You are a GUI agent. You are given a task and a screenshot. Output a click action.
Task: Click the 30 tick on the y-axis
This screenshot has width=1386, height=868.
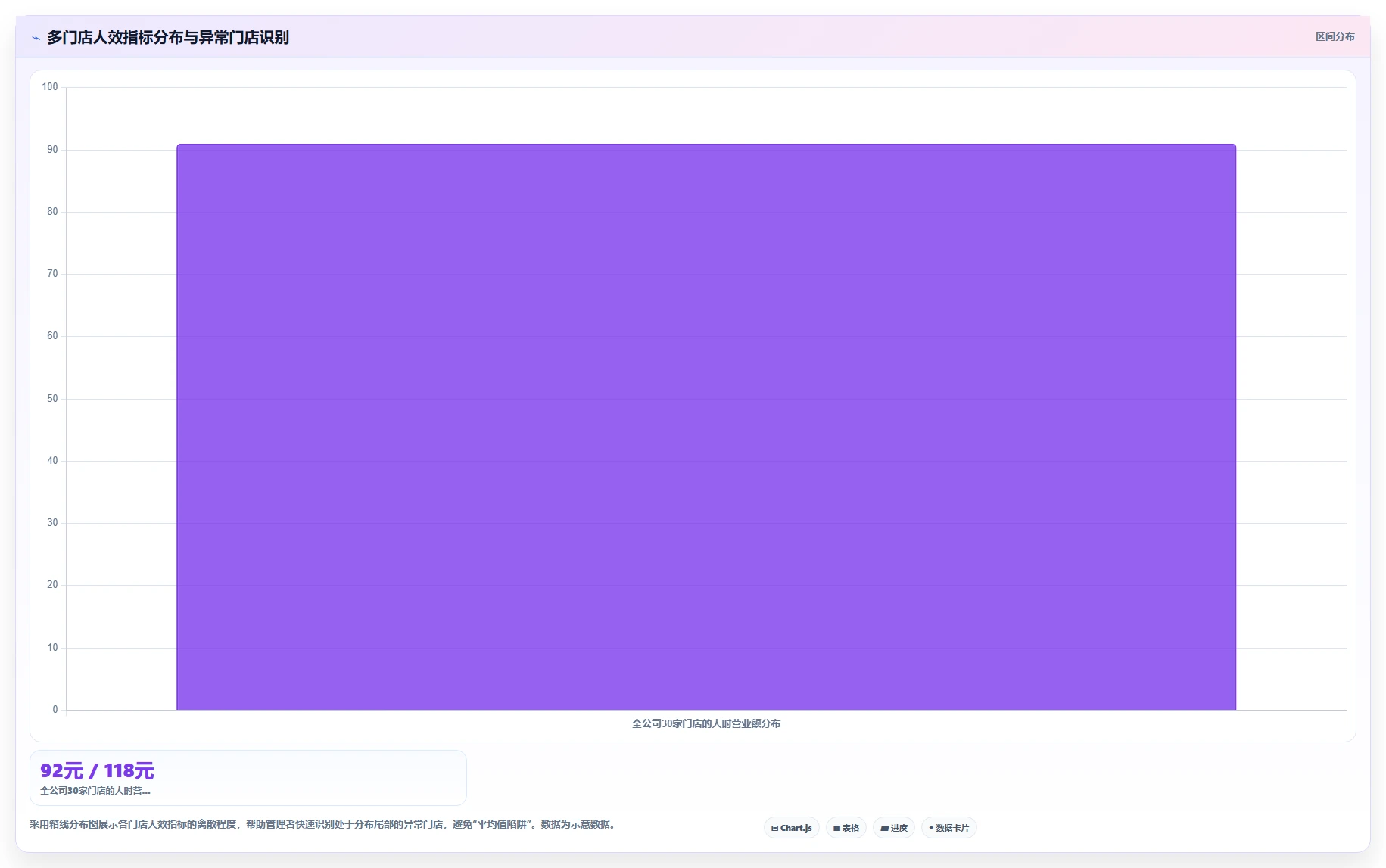tap(52, 523)
